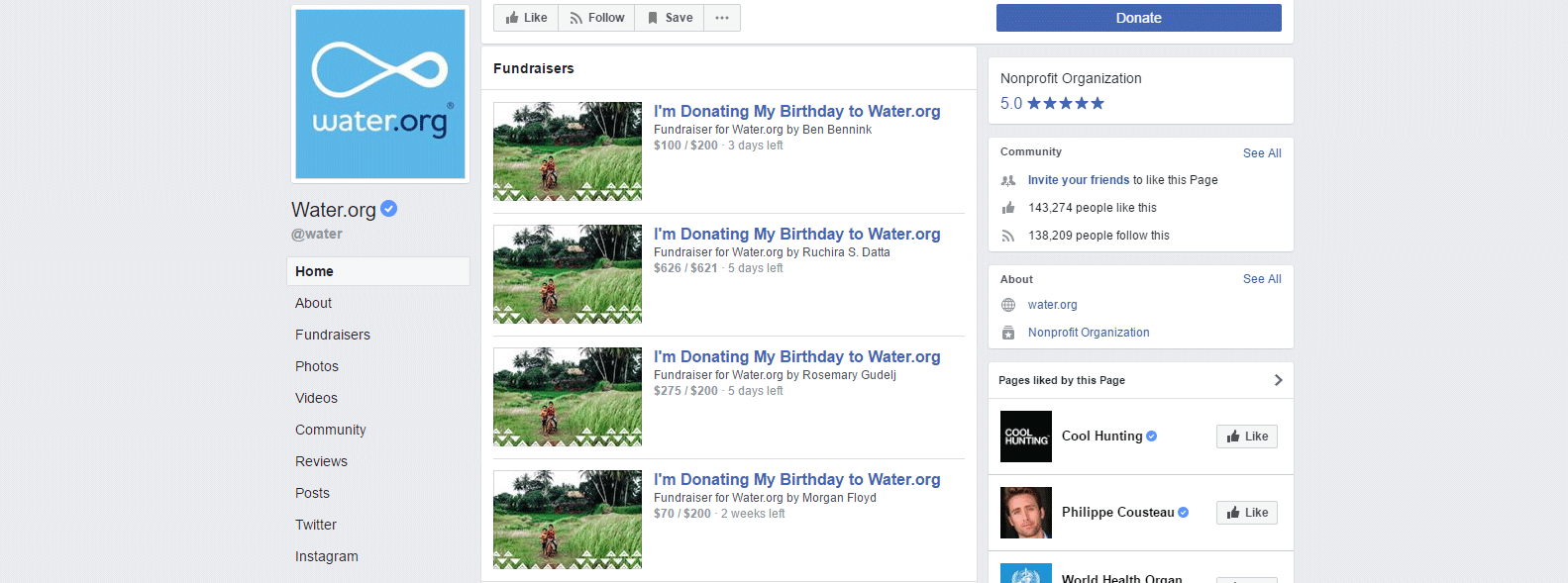Open the Home section in sidebar
The width and height of the screenshot is (1568, 583).
click(378, 271)
